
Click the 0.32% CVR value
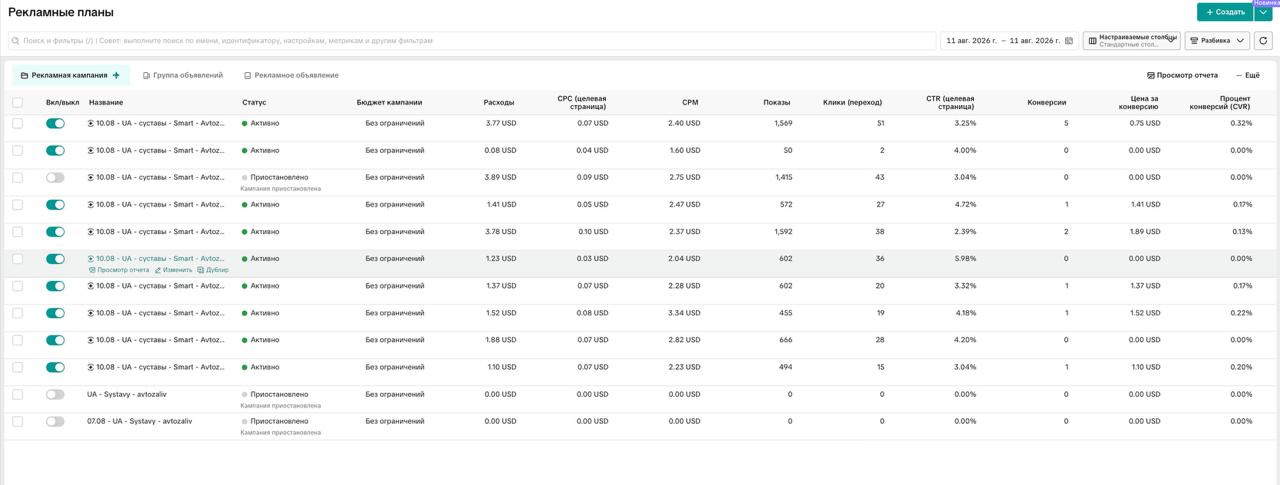click(1241, 123)
